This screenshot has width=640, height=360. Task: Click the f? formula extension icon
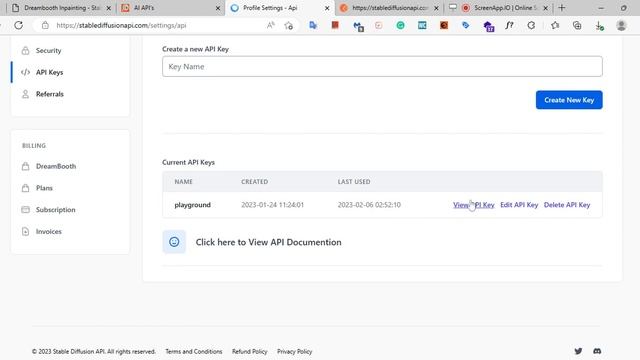509,25
